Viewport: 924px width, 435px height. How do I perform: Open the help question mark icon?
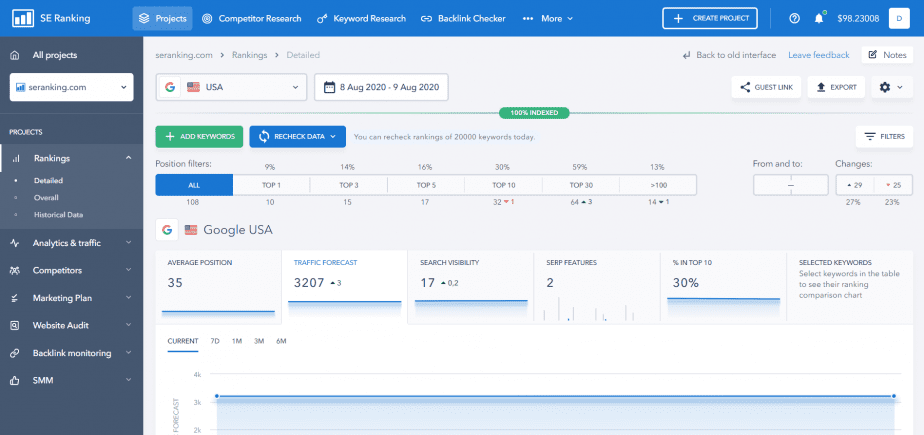point(794,18)
